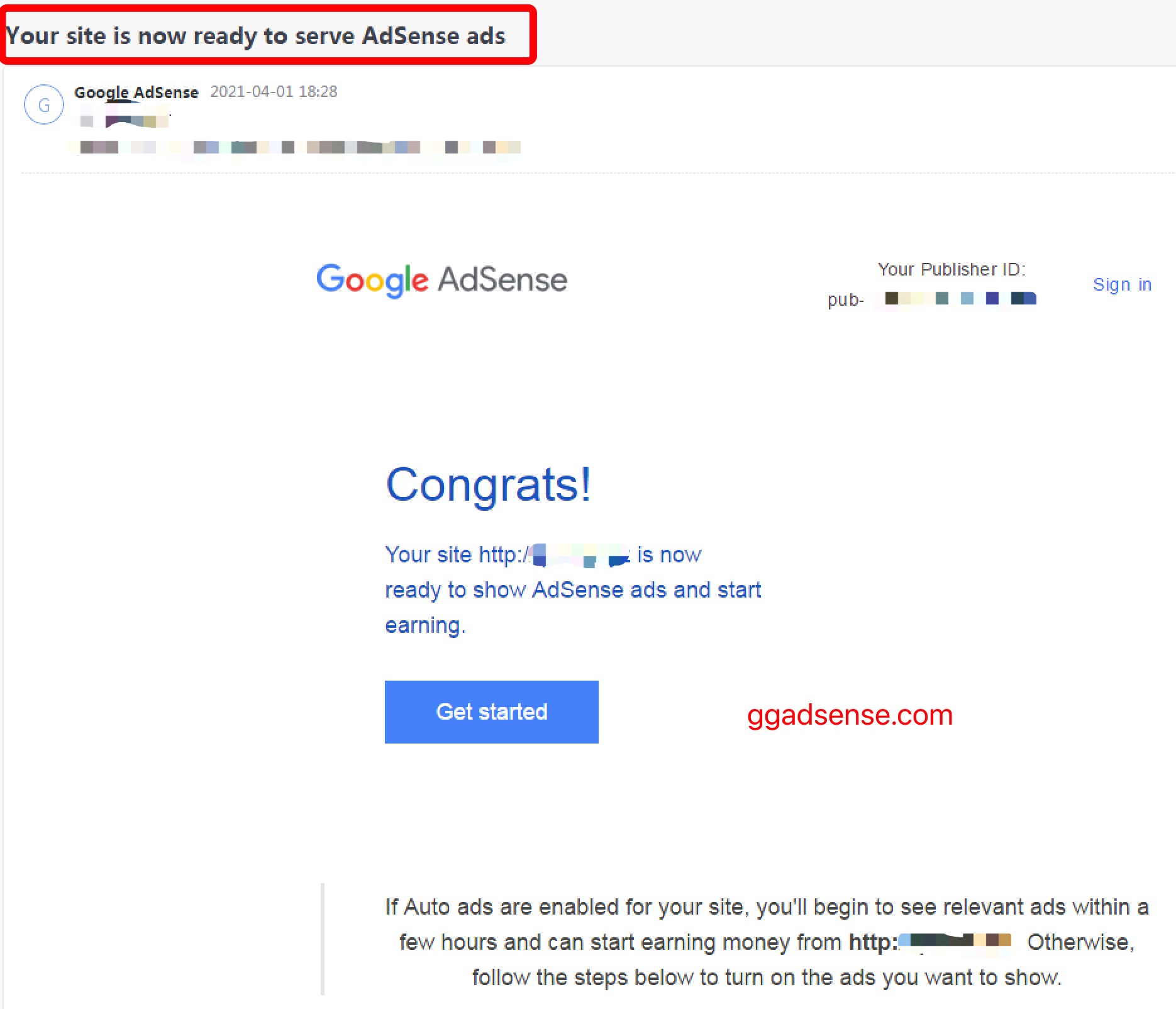1176x1009 pixels.
Task: Click the Congrats! heading
Action: [489, 485]
